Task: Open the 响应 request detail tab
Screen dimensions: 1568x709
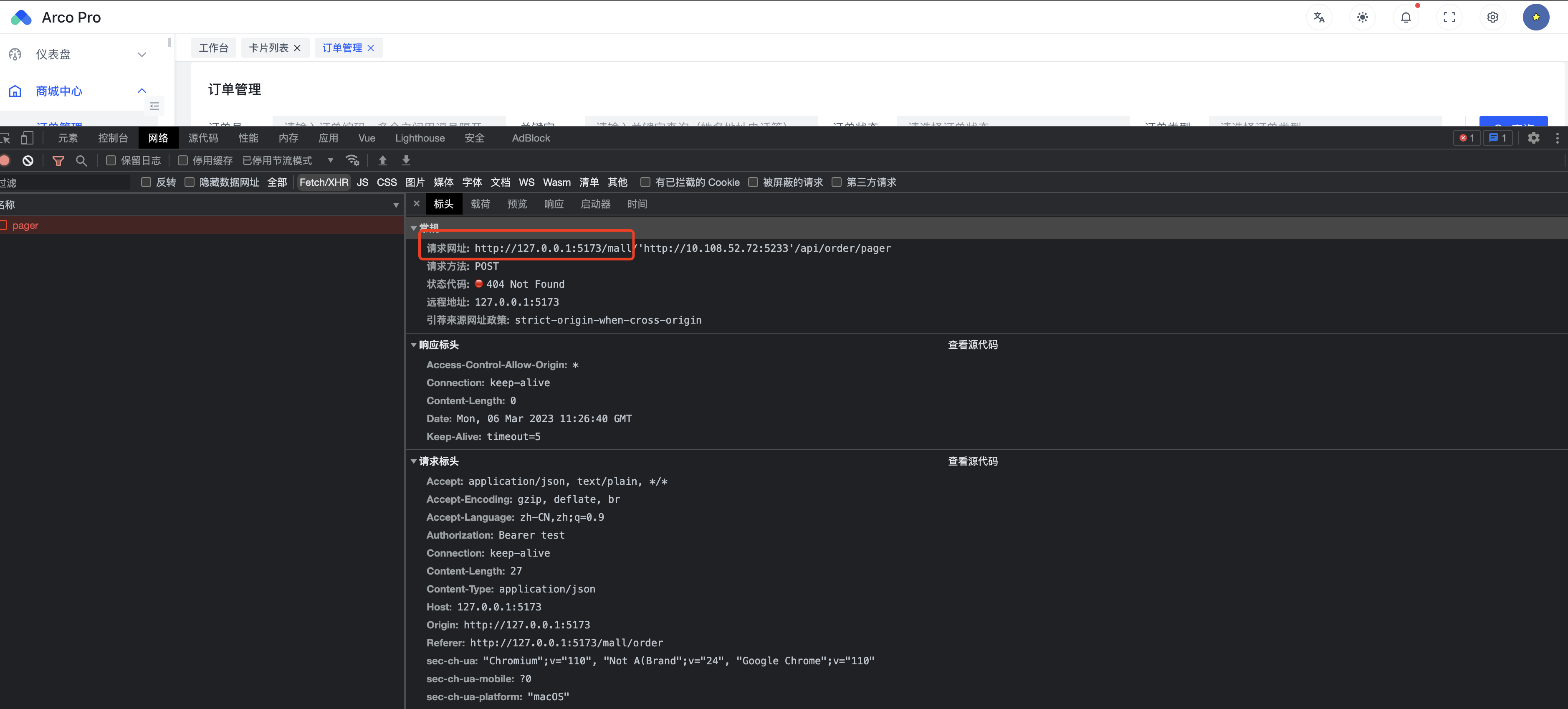Action: click(553, 205)
